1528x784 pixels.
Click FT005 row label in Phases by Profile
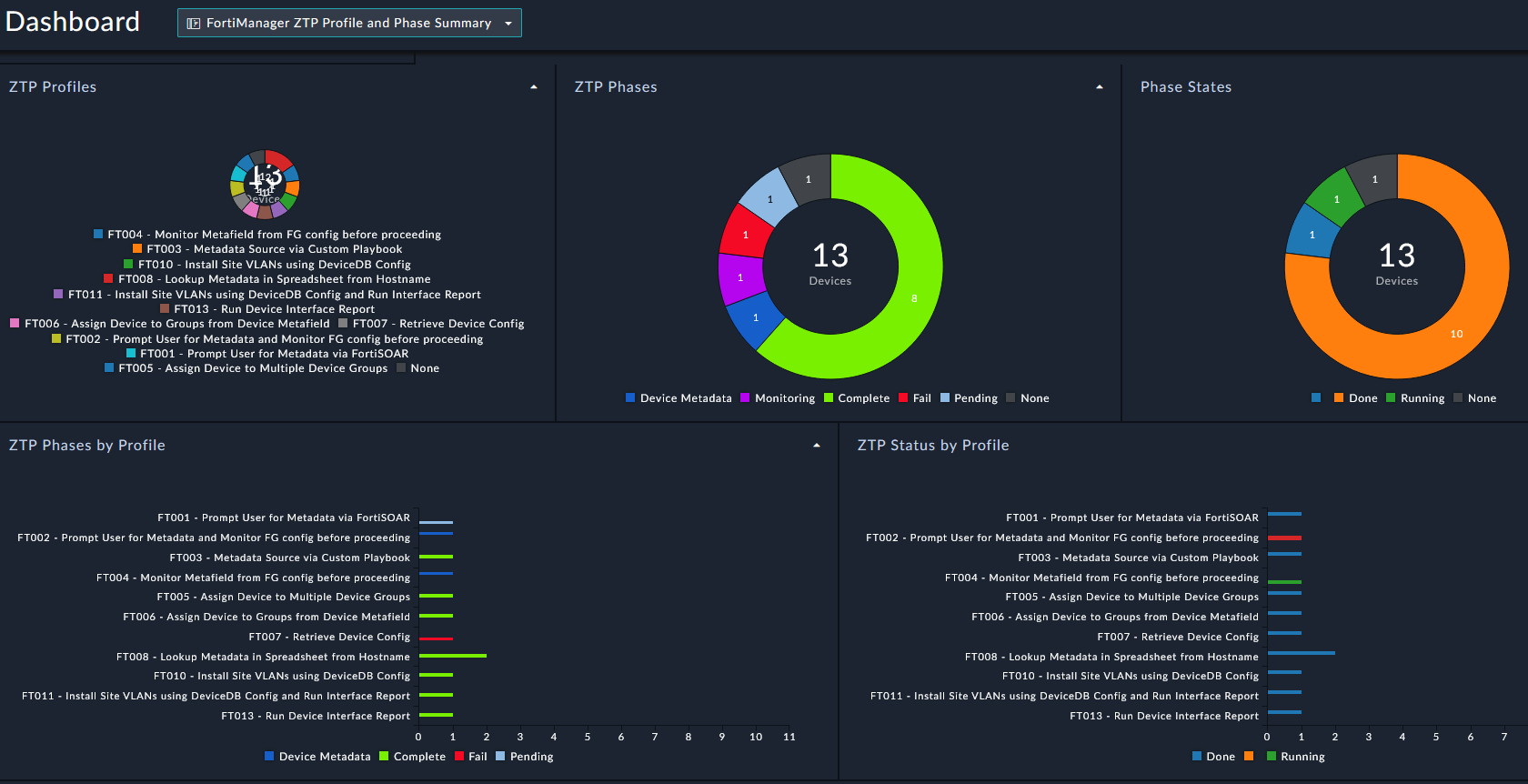(x=284, y=598)
